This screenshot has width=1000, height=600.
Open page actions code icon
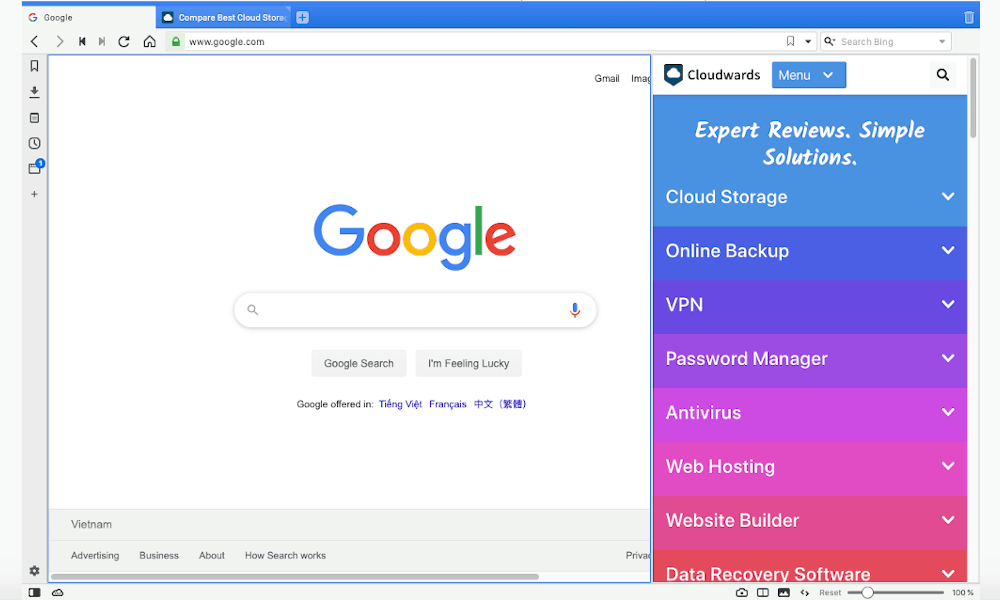pyautogui.click(x=805, y=592)
